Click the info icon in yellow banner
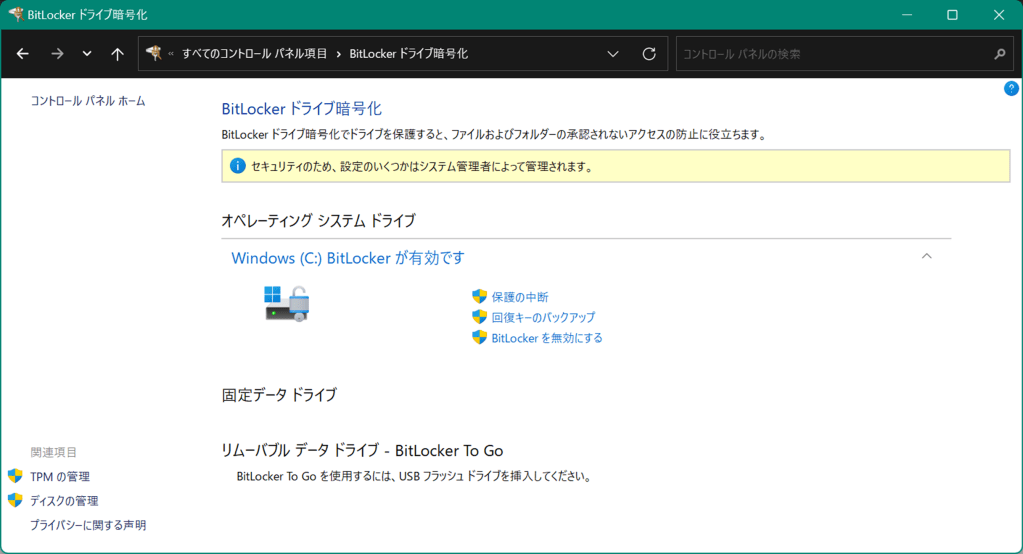 [237, 166]
